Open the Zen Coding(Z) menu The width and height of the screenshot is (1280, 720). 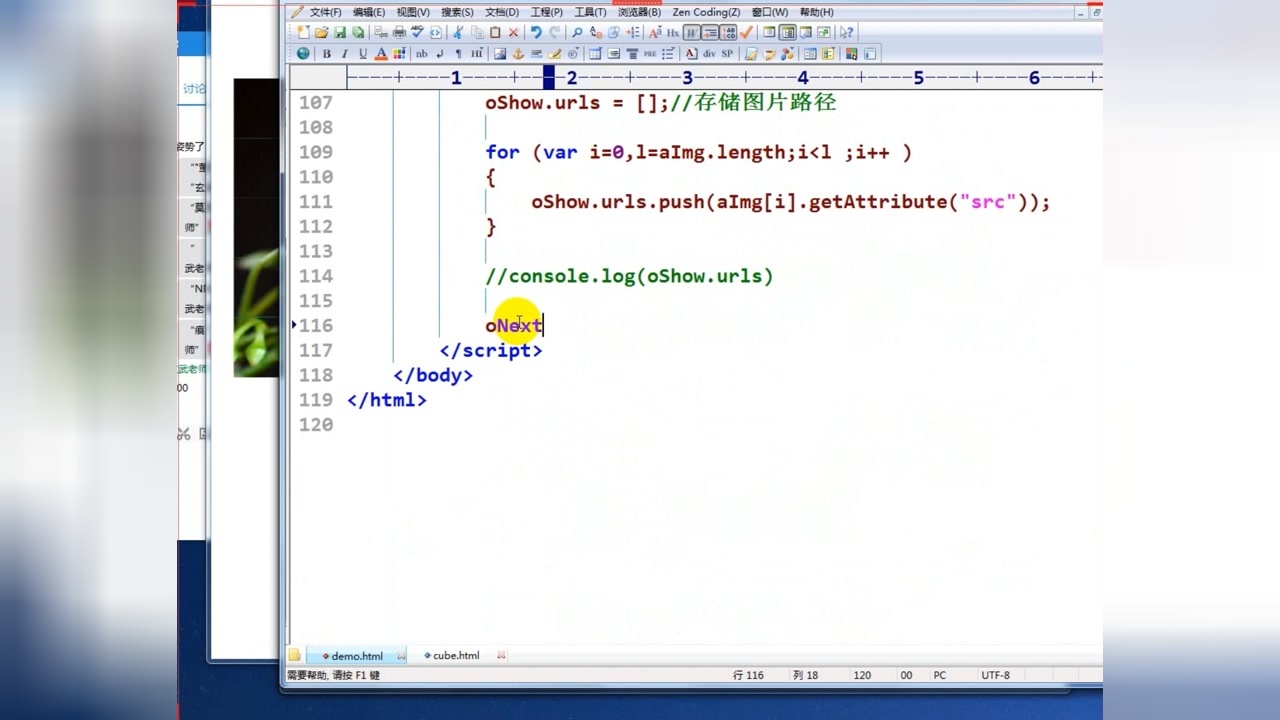pyautogui.click(x=706, y=12)
